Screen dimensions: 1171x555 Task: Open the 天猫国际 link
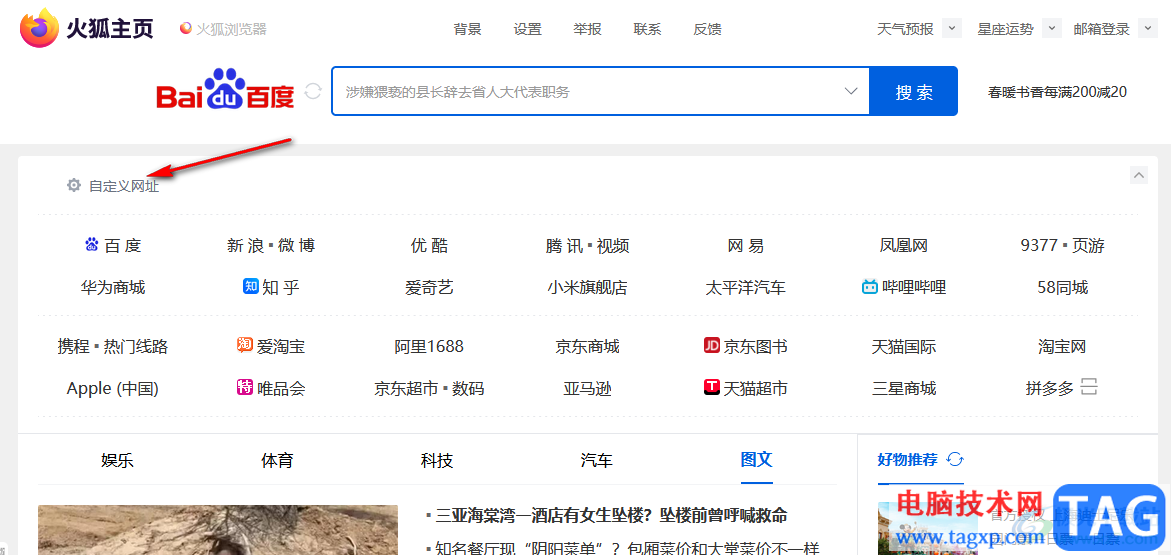904,347
